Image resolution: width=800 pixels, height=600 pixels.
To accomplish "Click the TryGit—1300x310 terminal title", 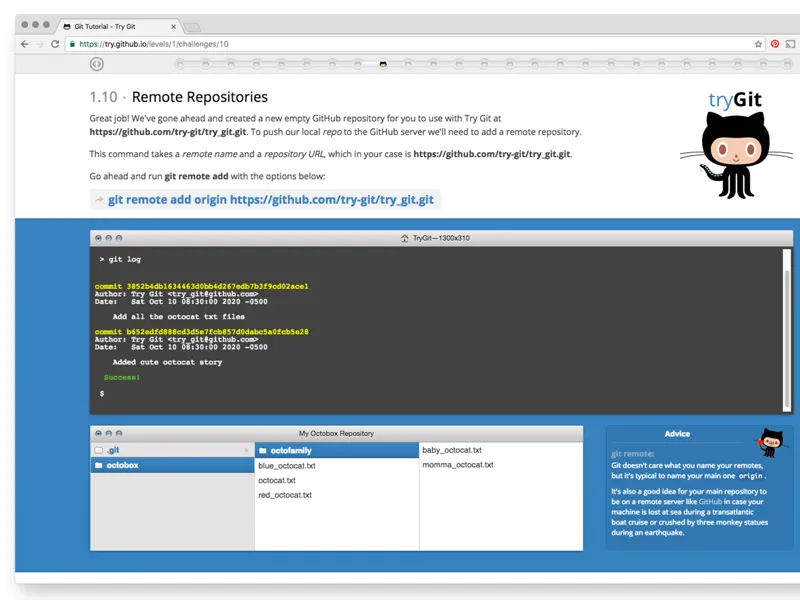I will point(441,238).
